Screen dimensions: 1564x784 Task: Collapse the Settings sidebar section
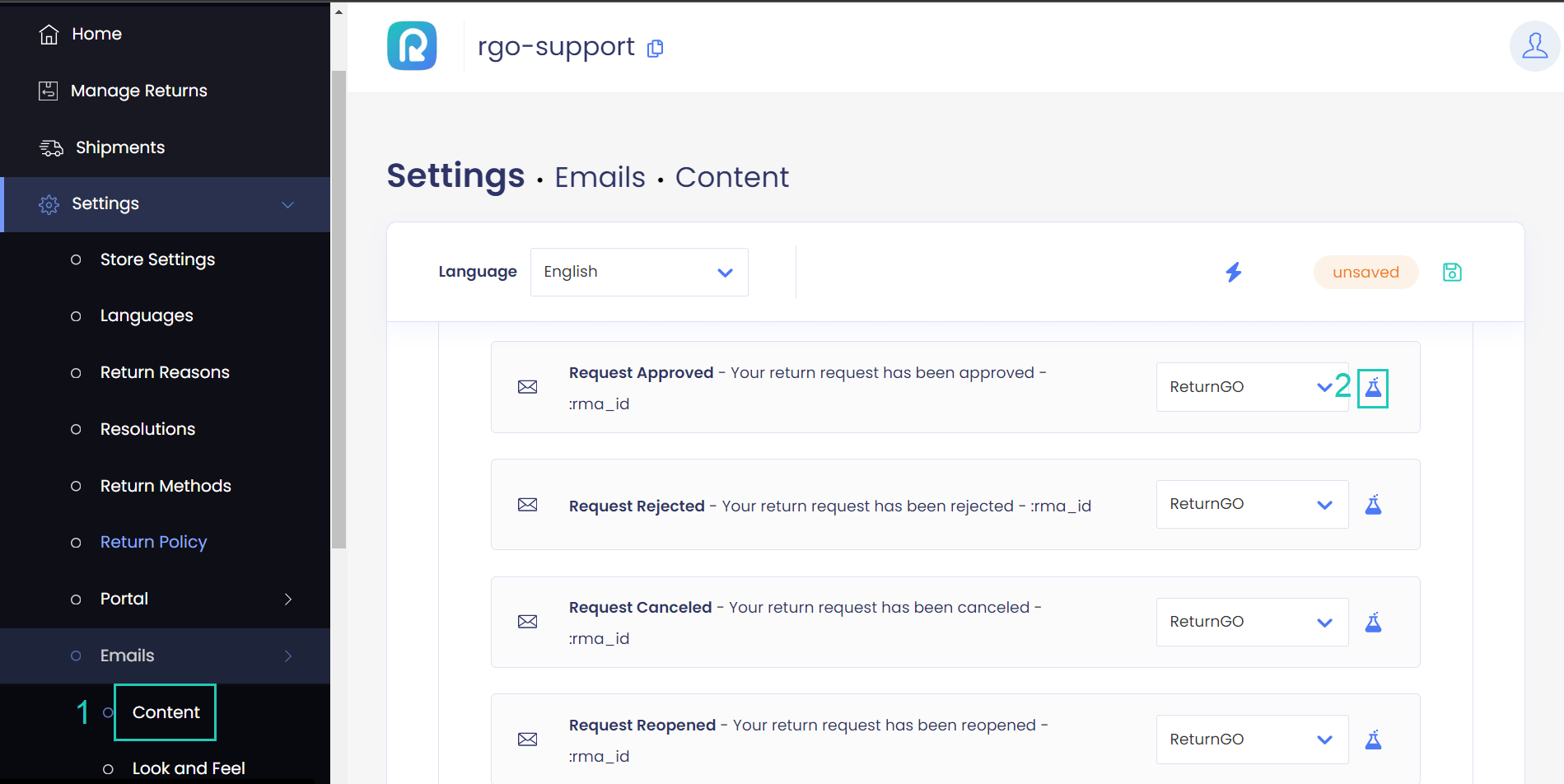[287, 204]
